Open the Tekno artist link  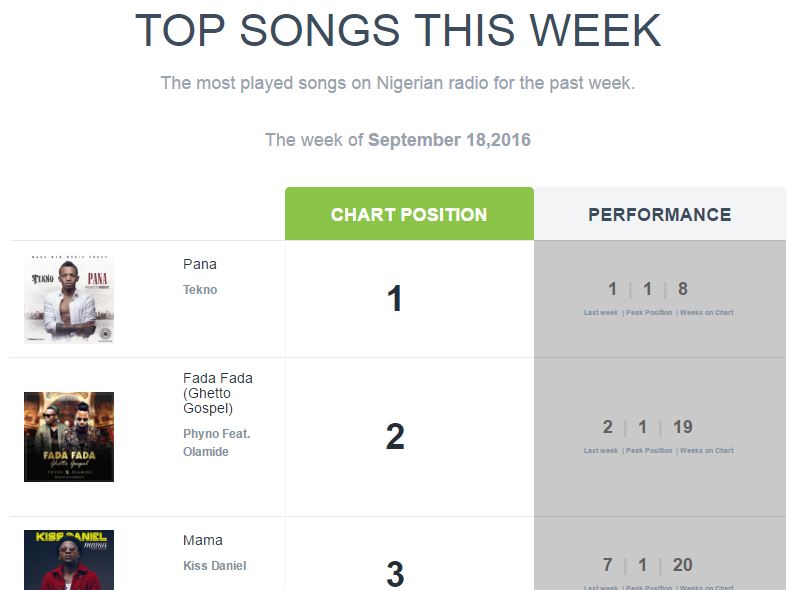point(200,290)
